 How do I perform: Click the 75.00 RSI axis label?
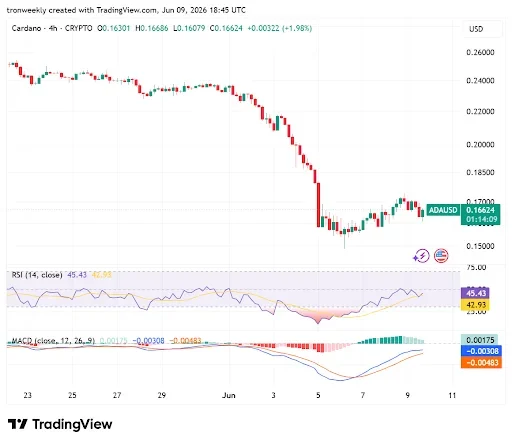pos(476,267)
